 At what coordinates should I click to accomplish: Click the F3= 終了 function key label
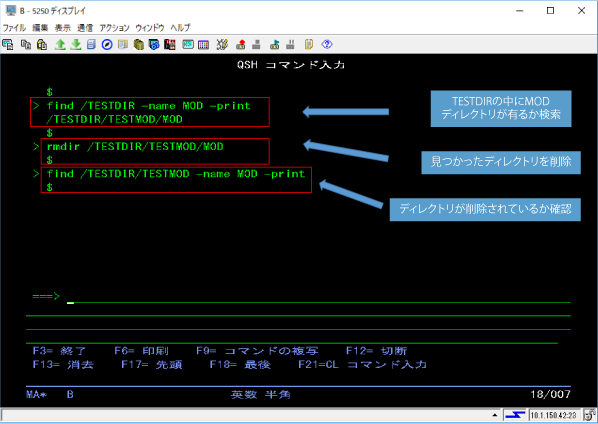coord(59,351)
